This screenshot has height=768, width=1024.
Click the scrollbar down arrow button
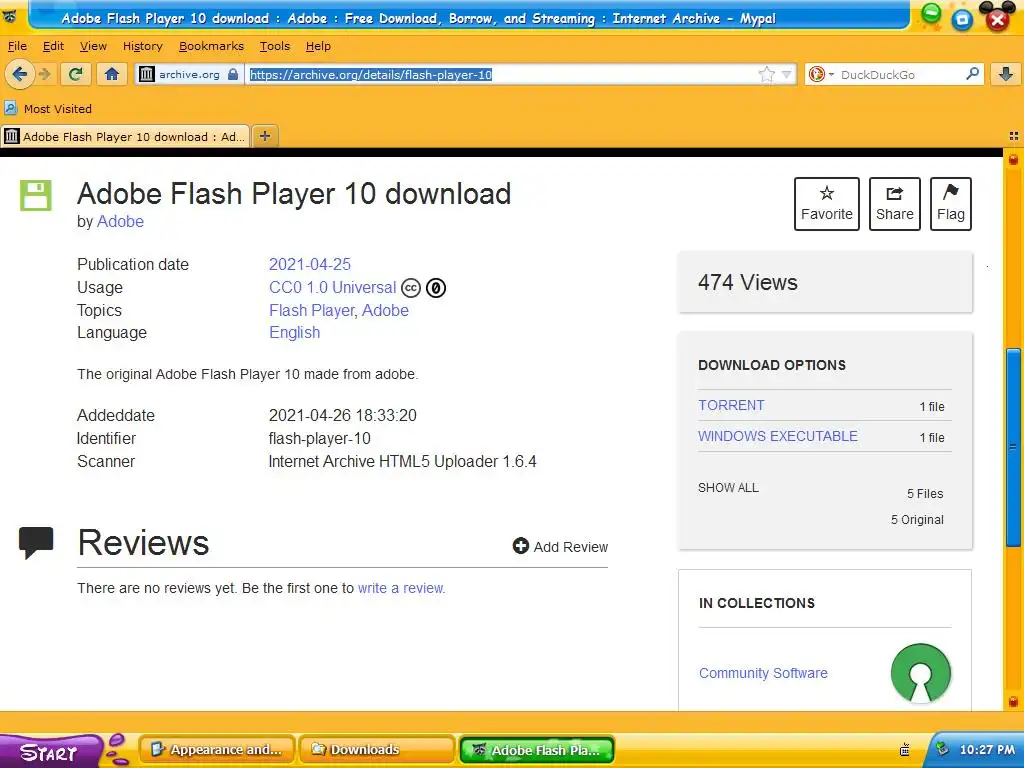click(x=1013, y=702)
